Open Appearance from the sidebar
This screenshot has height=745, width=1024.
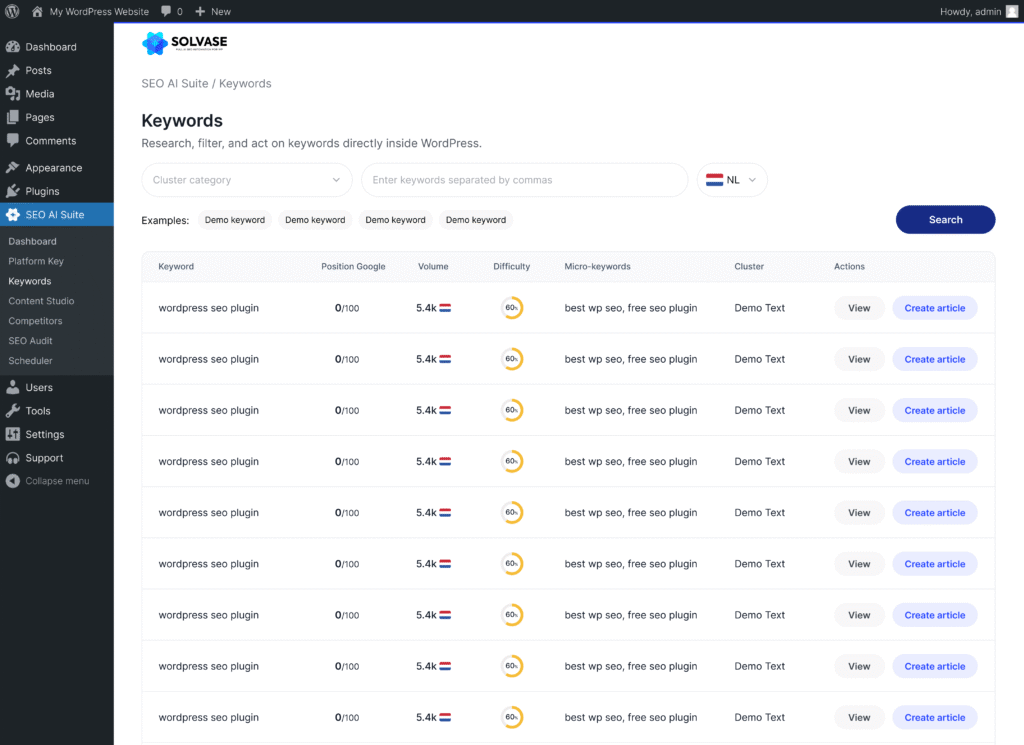click(53, 168)
